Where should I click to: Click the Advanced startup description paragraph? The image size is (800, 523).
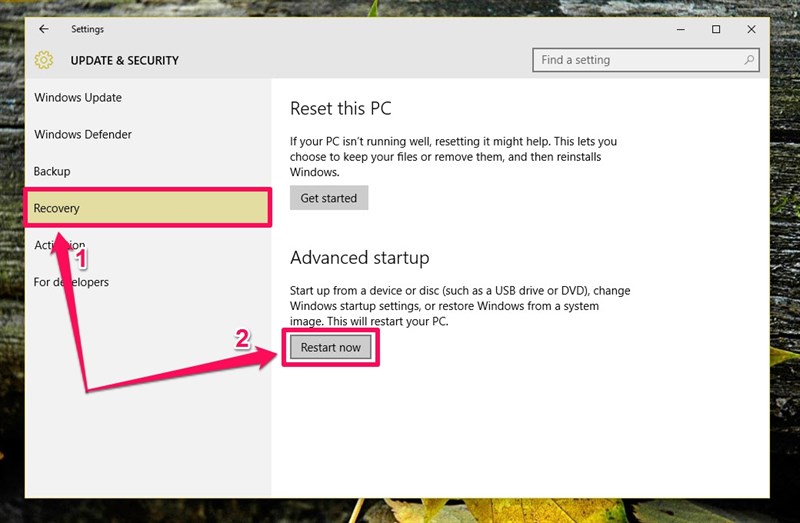pos(460,307)
